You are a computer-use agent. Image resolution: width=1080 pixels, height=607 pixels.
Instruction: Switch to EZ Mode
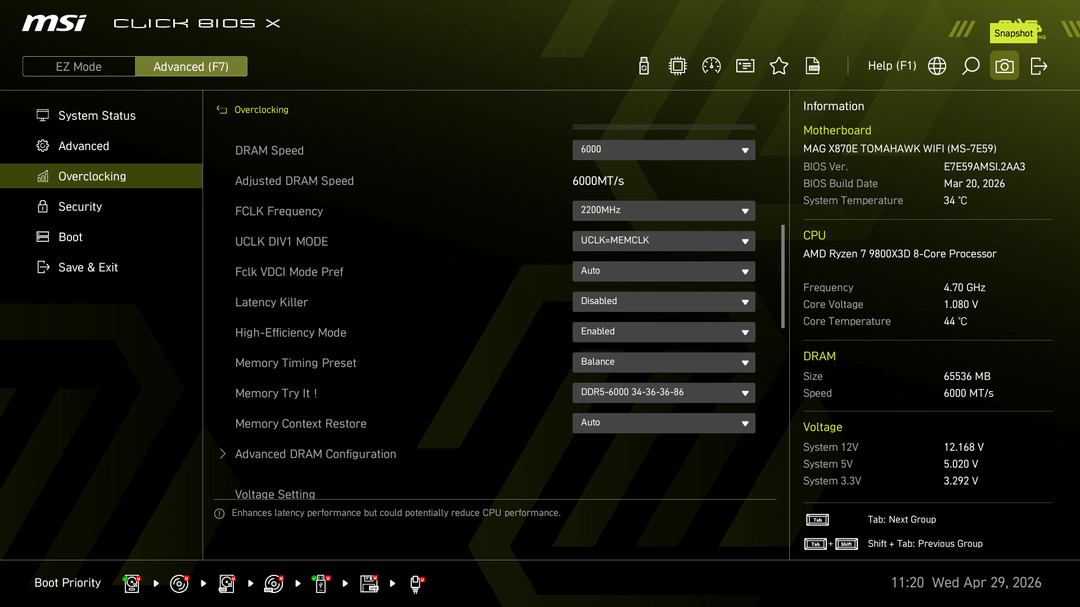(x=78, y=67)
